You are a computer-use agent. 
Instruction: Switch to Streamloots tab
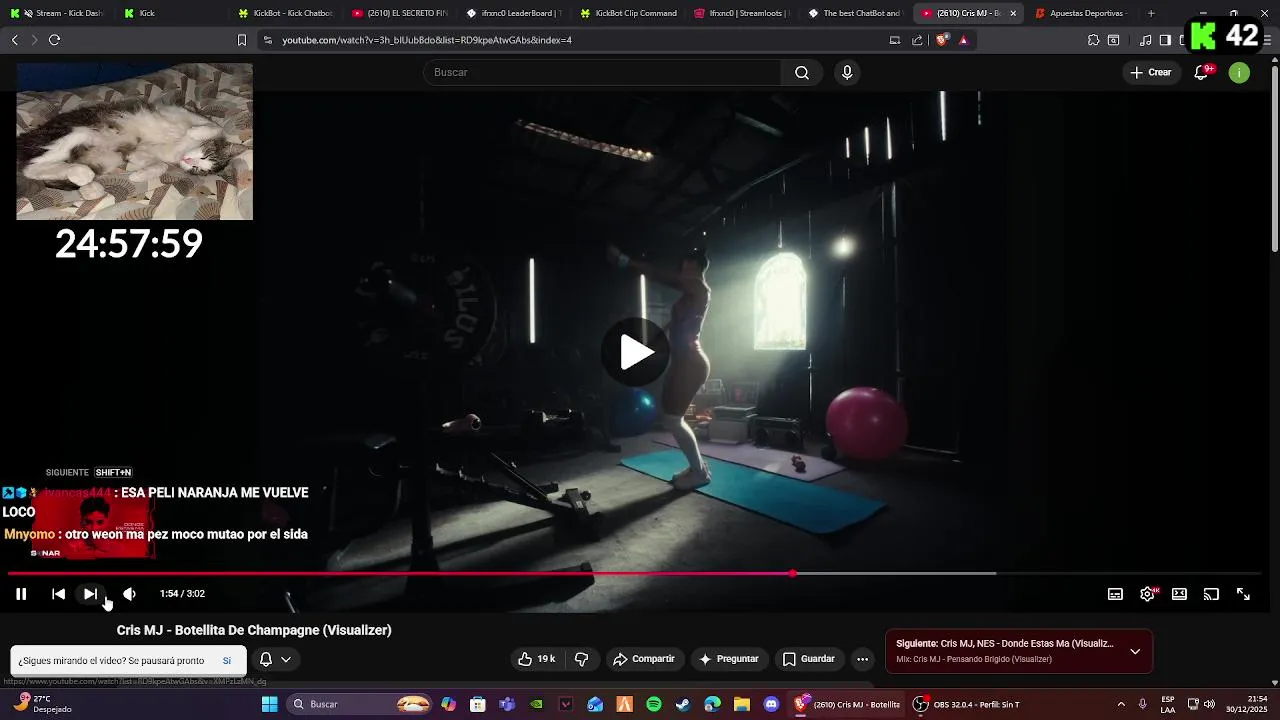pos(742,13)
